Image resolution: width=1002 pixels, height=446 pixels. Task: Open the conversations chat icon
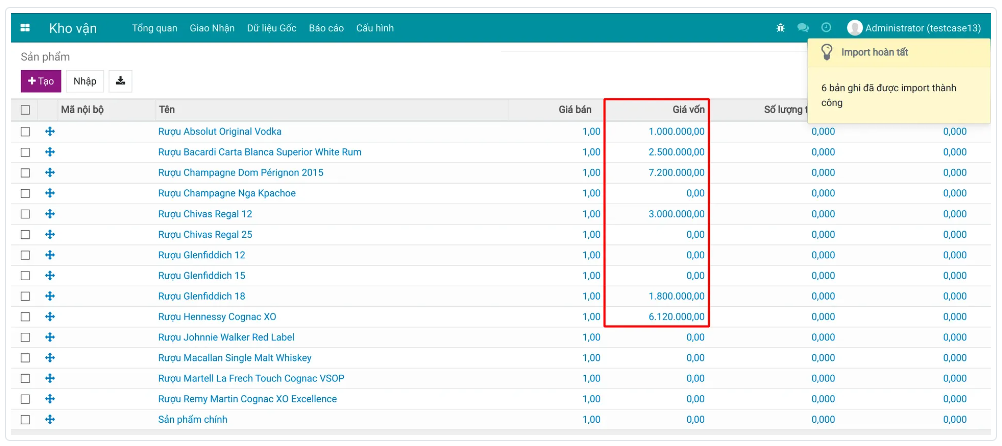[803, 28]
